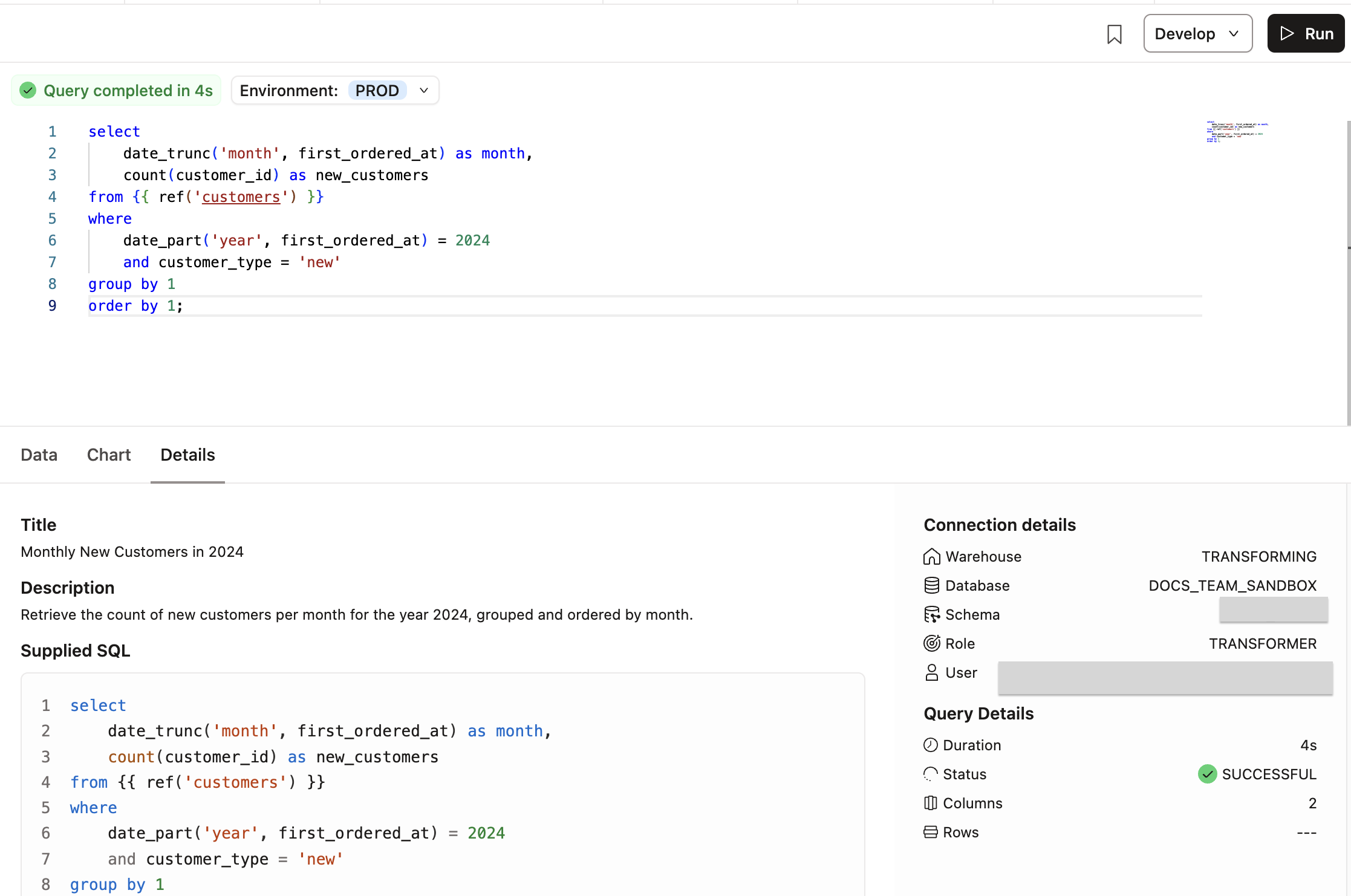Screen dimensions: 1351x896
Task: Click the Role target icon
Action: point(931,643)
